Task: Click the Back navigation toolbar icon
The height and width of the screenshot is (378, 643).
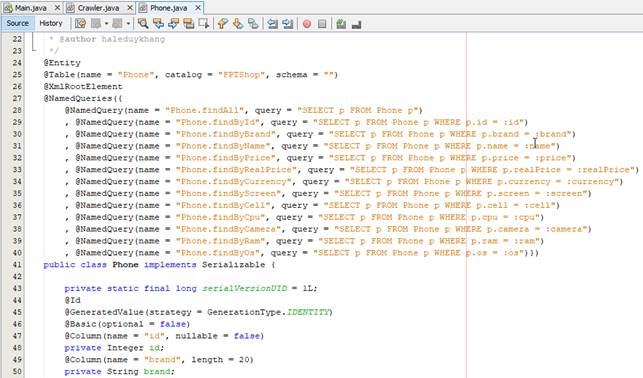Action: tap(96, 24)
